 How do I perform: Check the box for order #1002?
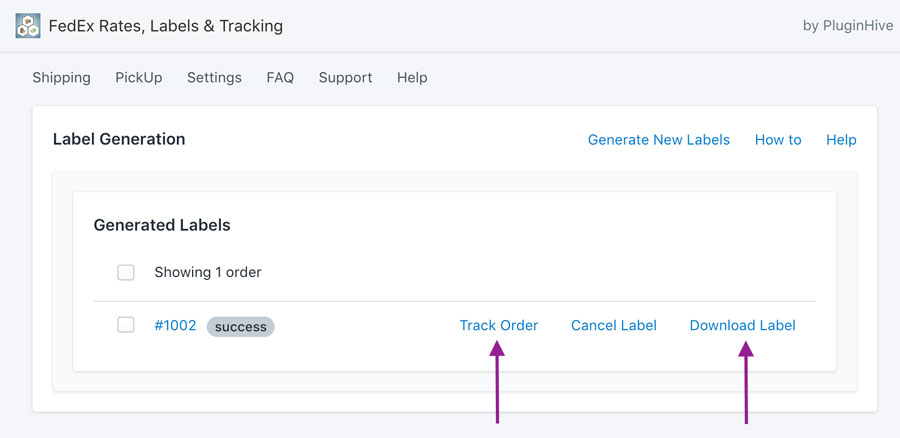pyautogui.click(x=126, y=325)
